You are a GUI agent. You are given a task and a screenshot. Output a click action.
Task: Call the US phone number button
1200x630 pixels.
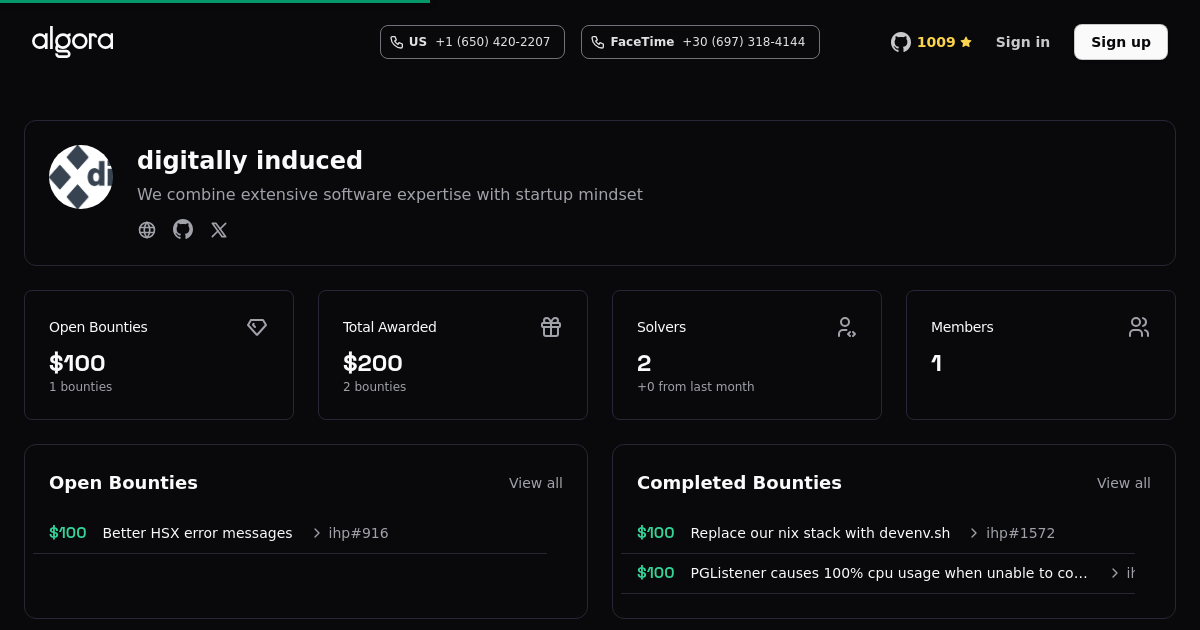pyautogui.click(x=472, y=42)
